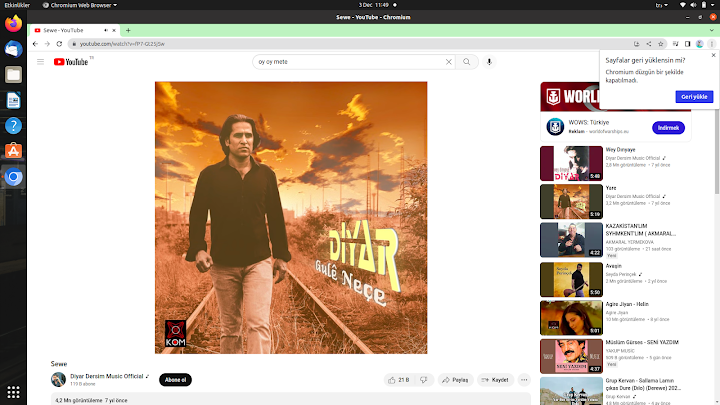Open Chromium three-dot menu
Screen dimensions: 720x405
tap(712, 44)
